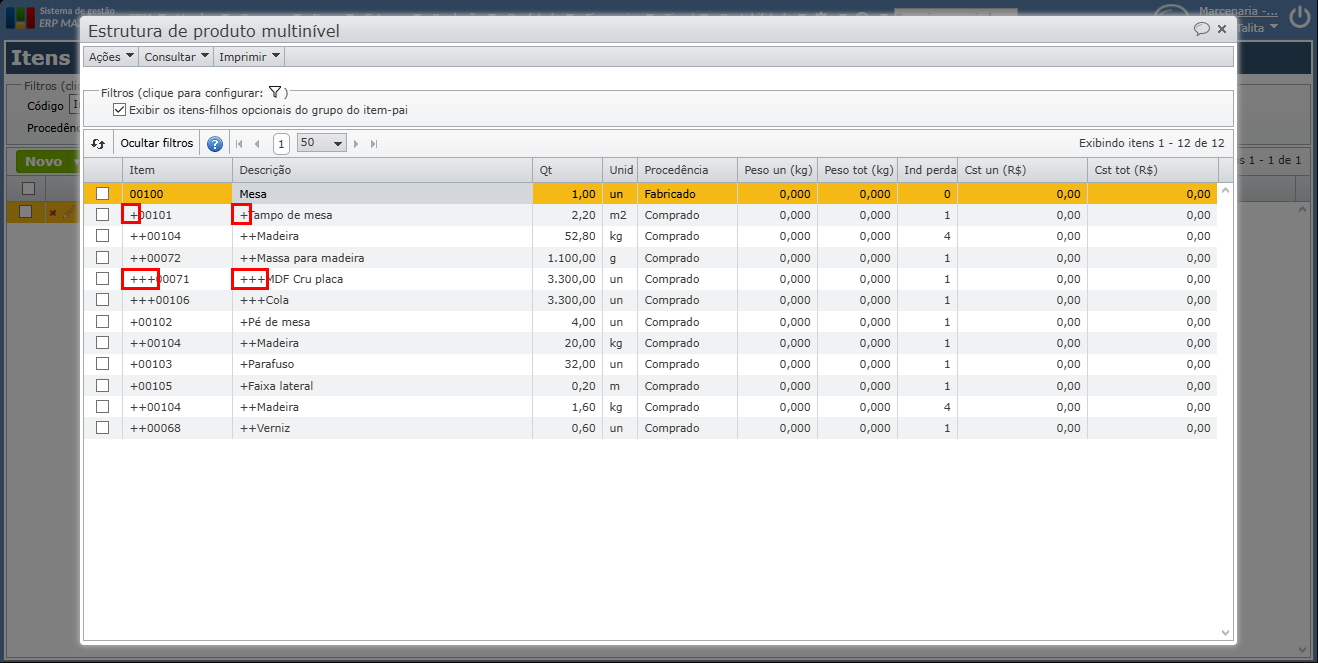The height and width of the screenshot is (663, 1318).
Task: Go to first page of results
Action: 239,144
